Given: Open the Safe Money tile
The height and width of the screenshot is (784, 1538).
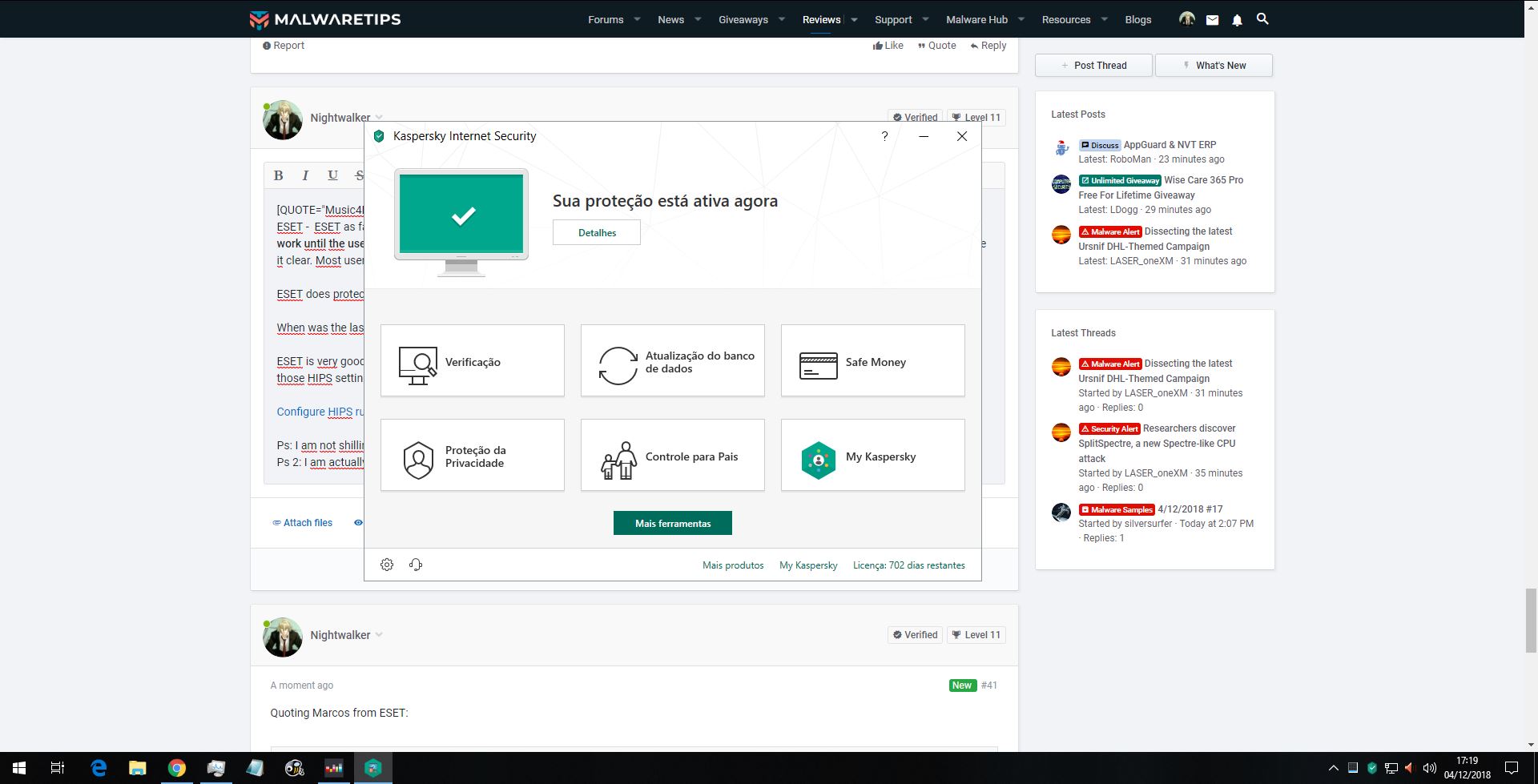Looking at the screenshot, I should pos(873,360).
